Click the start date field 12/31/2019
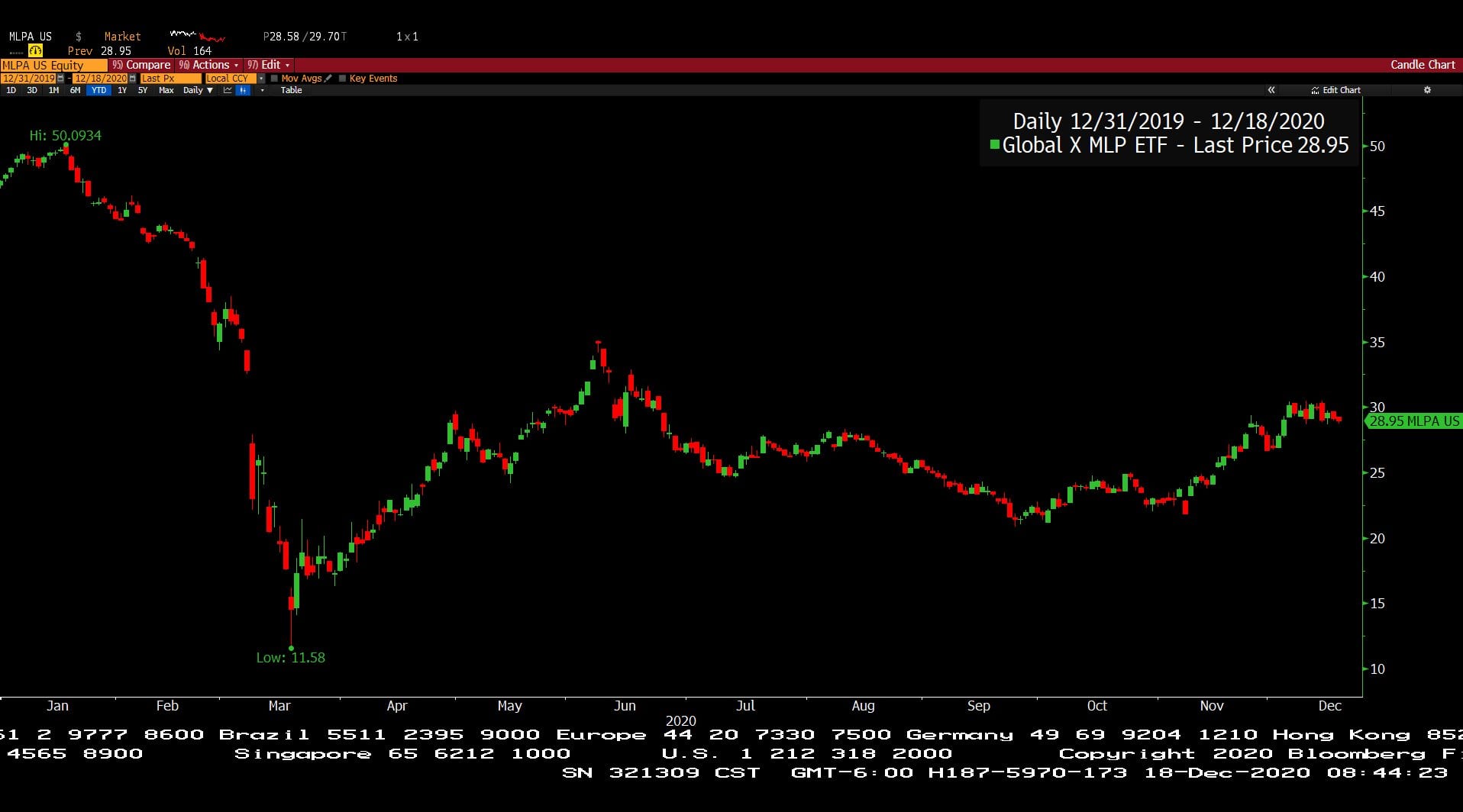1463x812 pixels. click(x=28, y=78)
